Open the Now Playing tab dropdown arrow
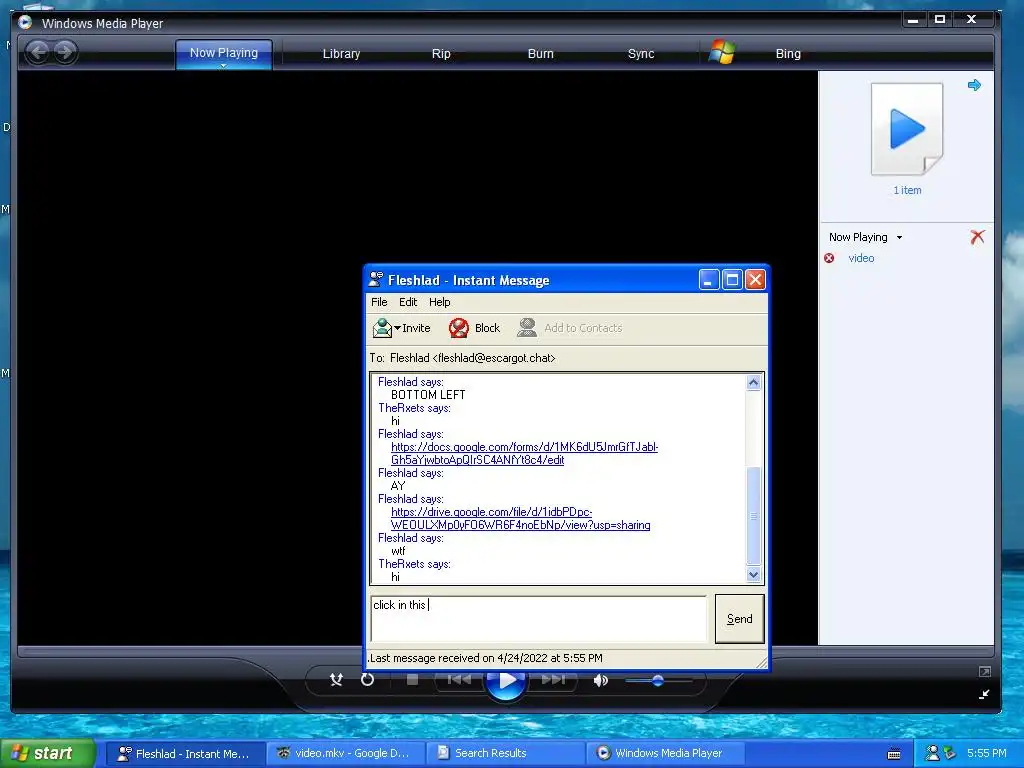 223,66
